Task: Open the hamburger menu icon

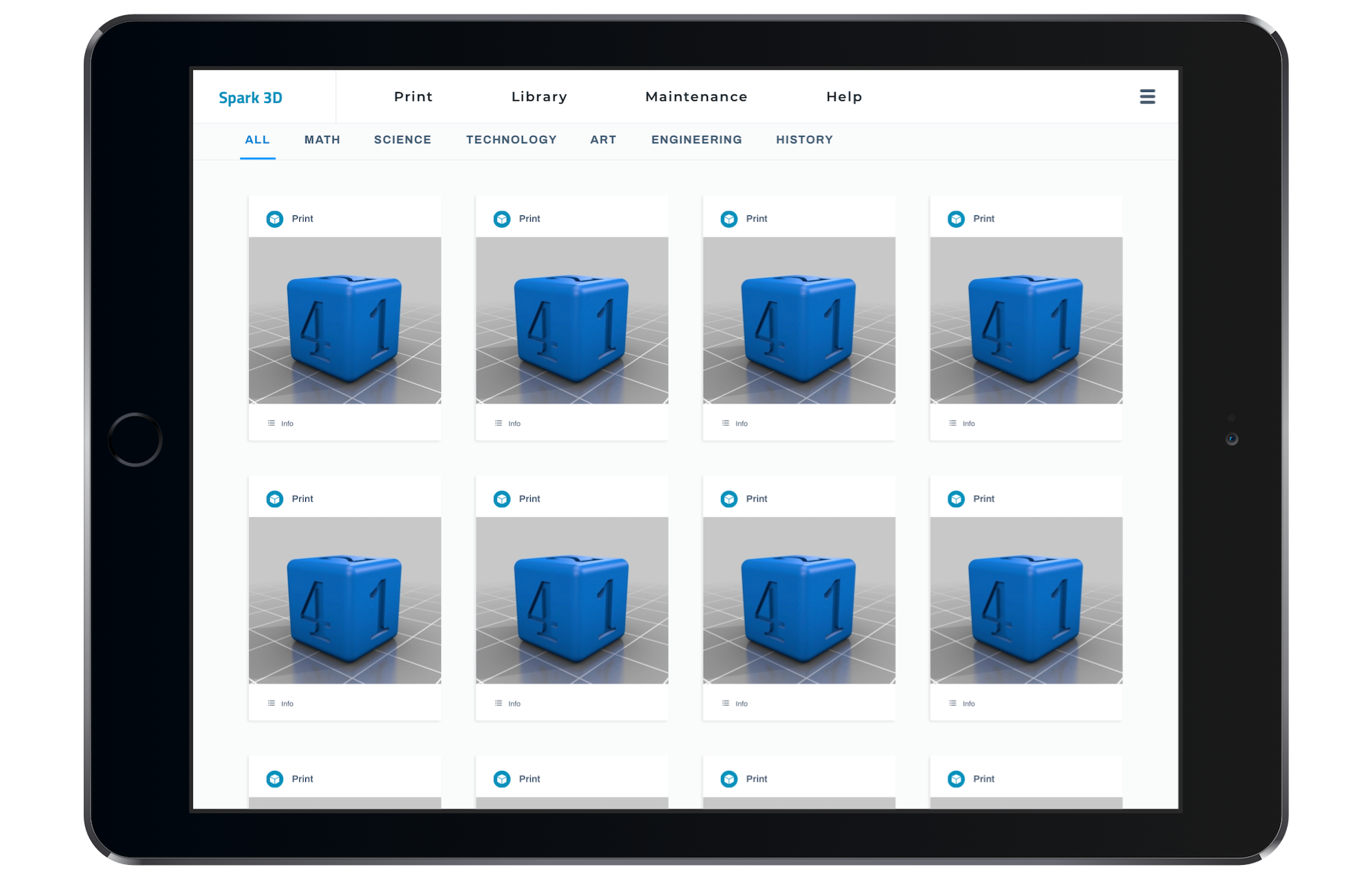Action: pos(1147,97)
